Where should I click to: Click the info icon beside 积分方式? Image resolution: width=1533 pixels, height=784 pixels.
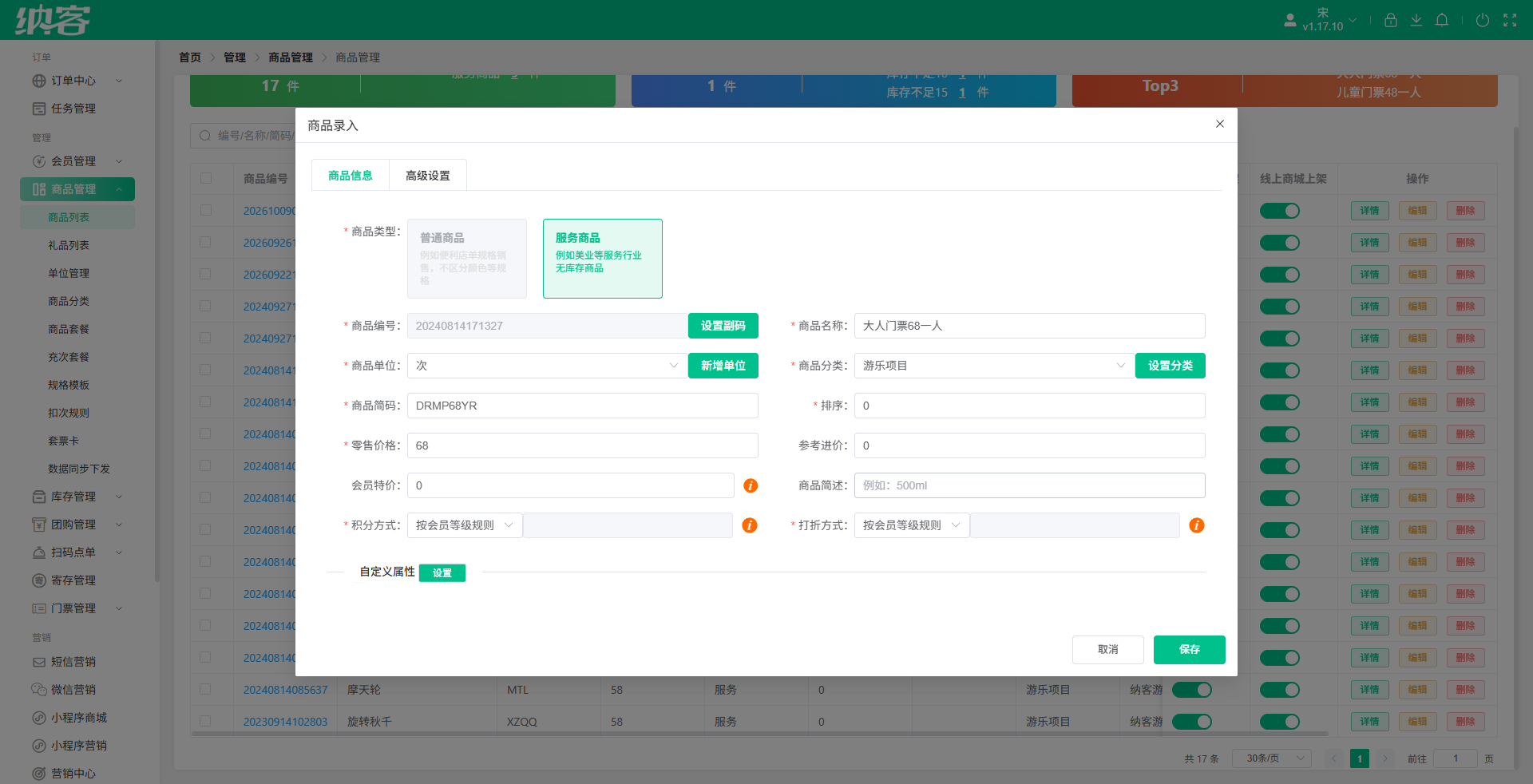[x=750, y=525]
